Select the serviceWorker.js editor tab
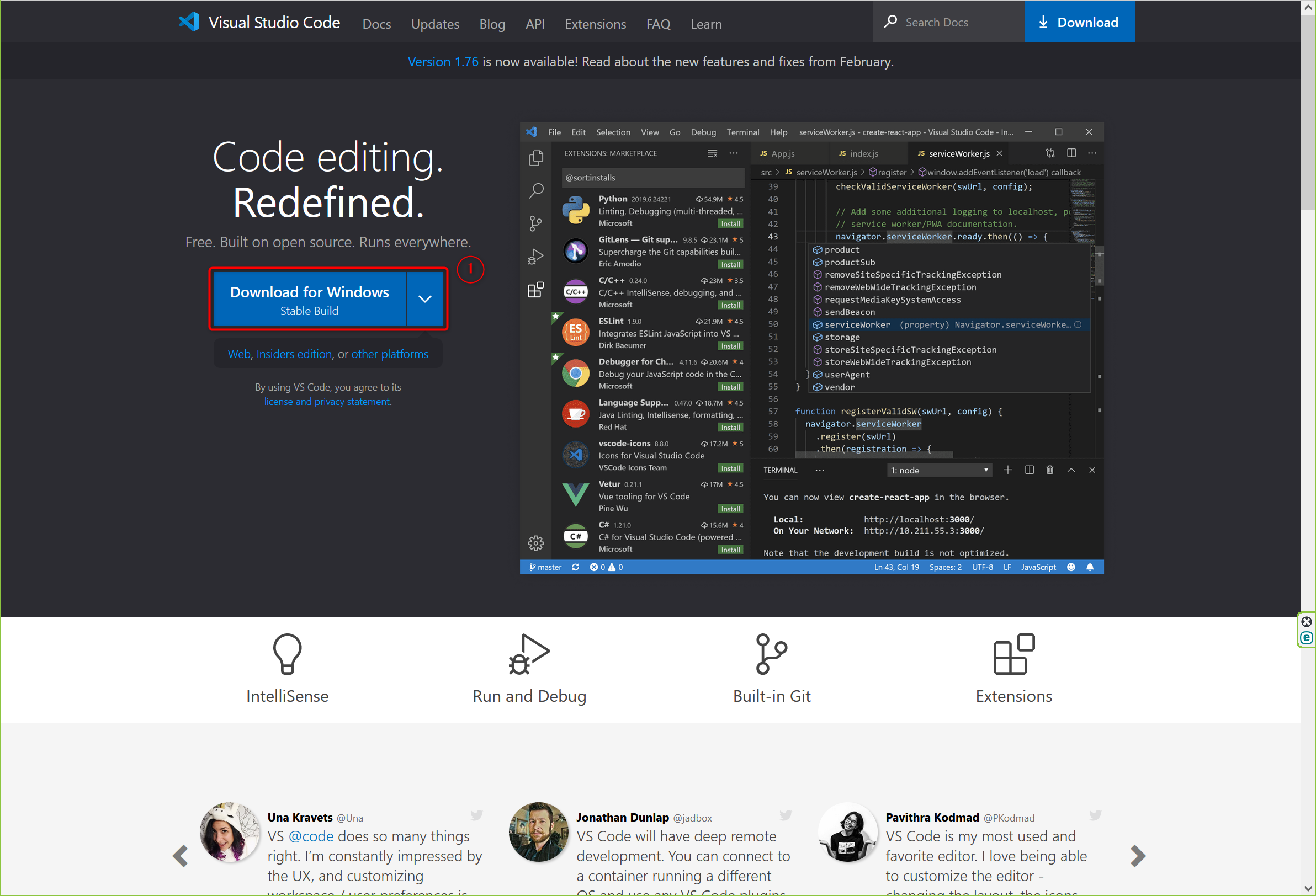Viewport: 1316px width, 896px height. (959, 153)
